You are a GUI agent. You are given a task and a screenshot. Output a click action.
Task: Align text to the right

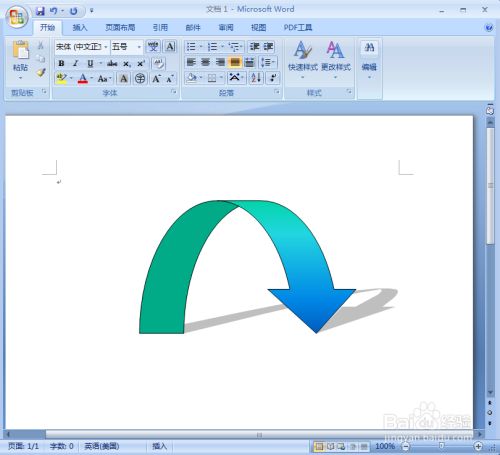pyautogui.click(x=220, y=62)
